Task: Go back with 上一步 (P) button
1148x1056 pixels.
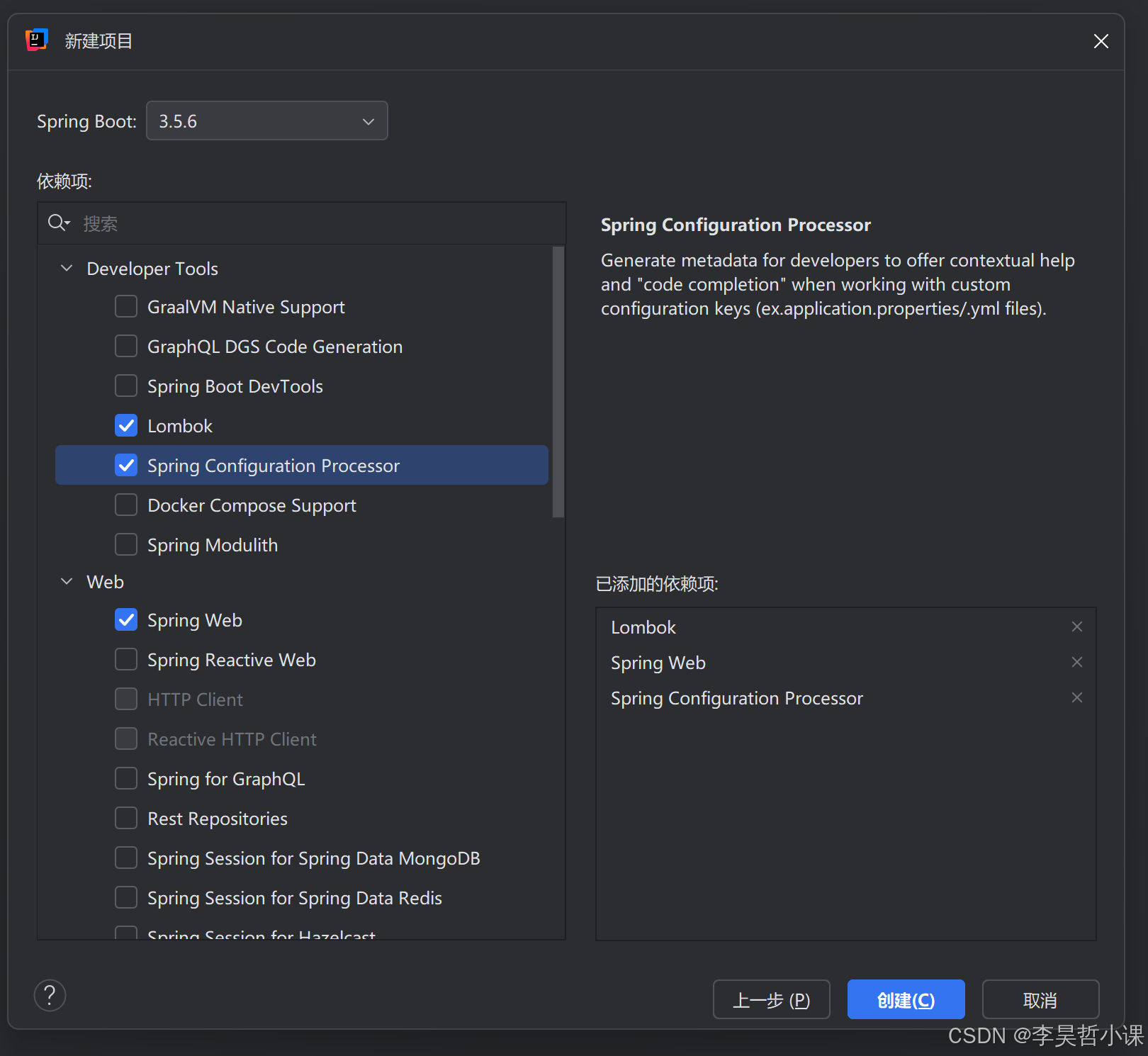Action: point(771,999)
